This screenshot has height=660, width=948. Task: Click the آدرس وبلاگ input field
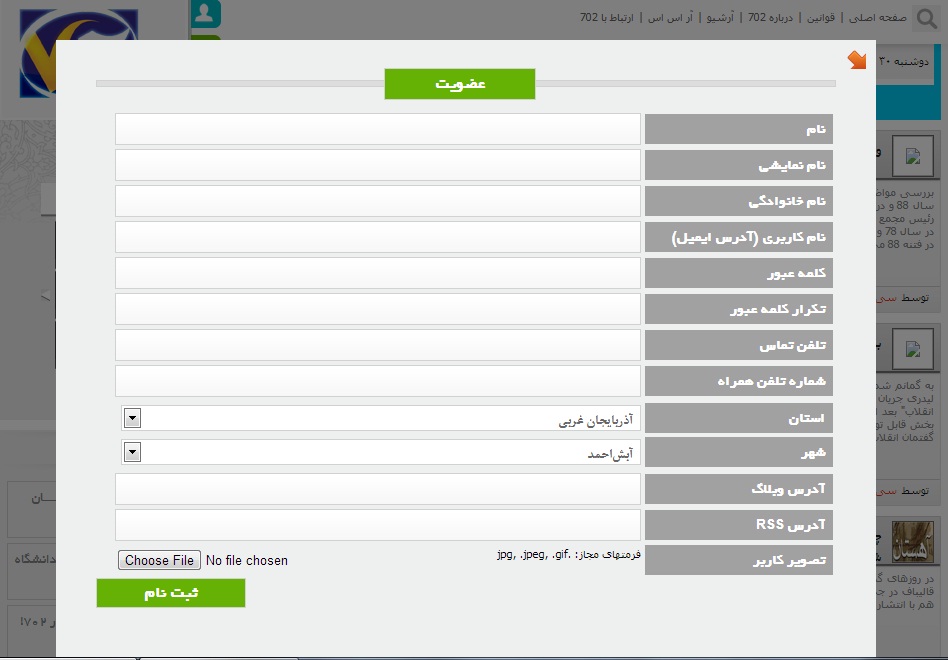[378, 489]
